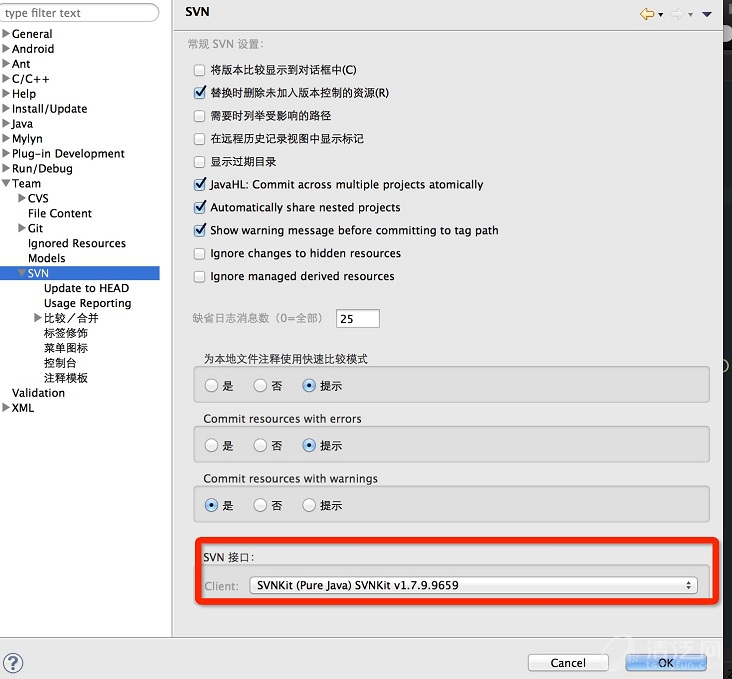Screen dimensions: 732x679
Task: Collapse the Team tree node
Action: [7, 184]
